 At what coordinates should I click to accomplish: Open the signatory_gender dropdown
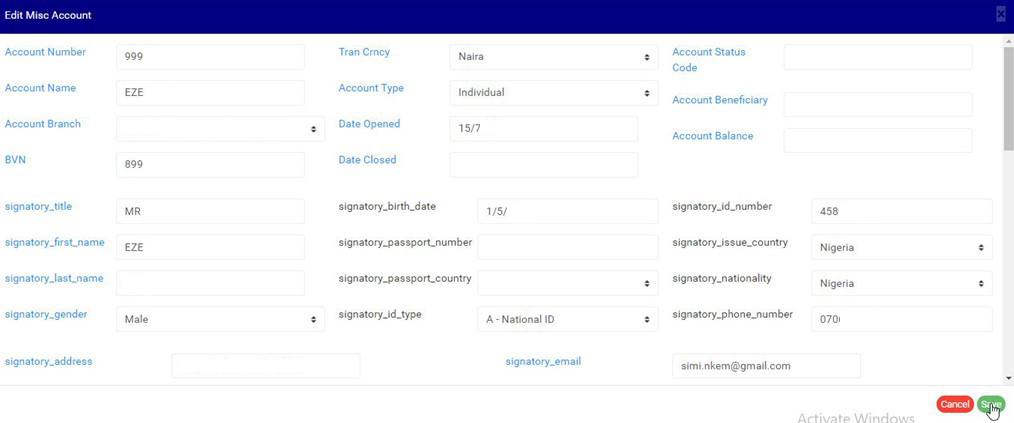click(x=220, y=319)
